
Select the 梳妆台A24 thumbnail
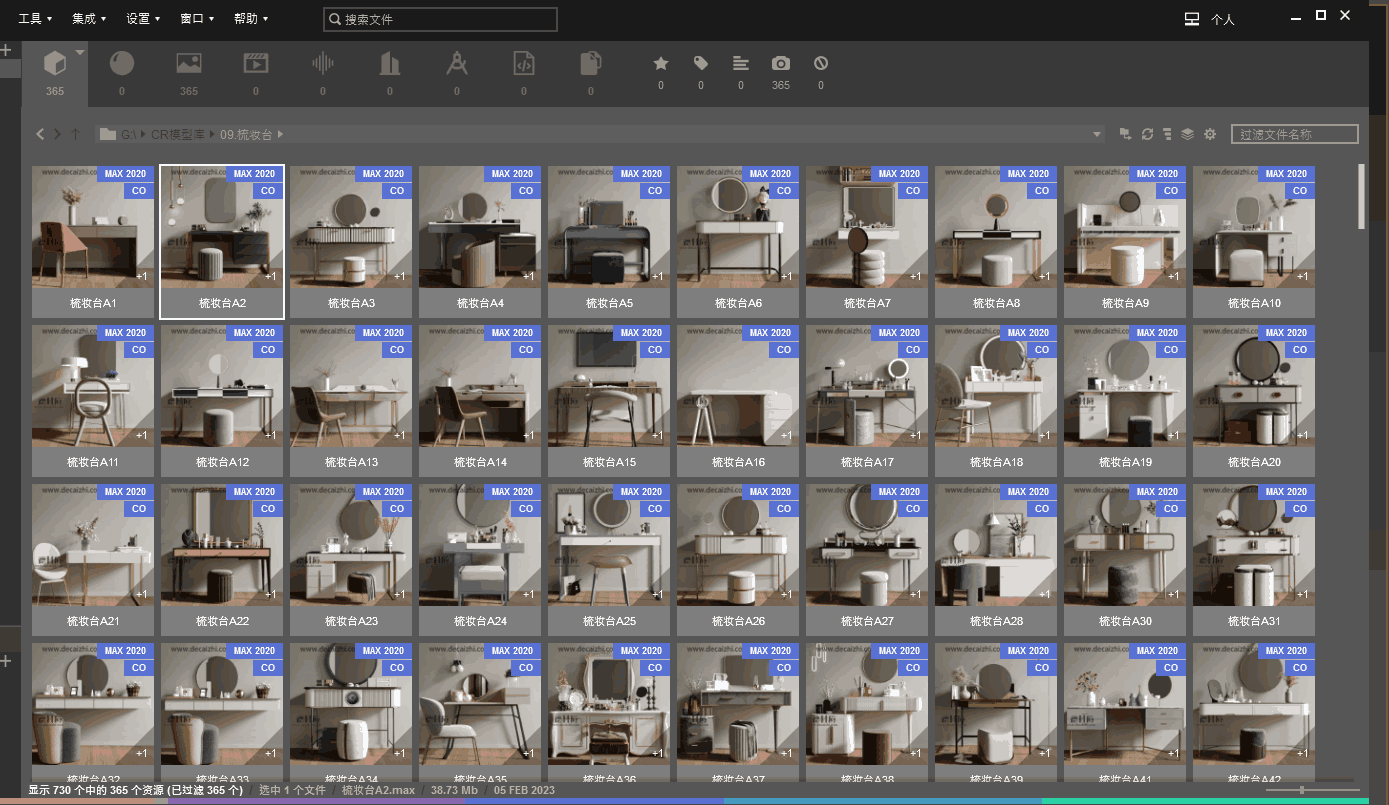(x=480, y=545)
